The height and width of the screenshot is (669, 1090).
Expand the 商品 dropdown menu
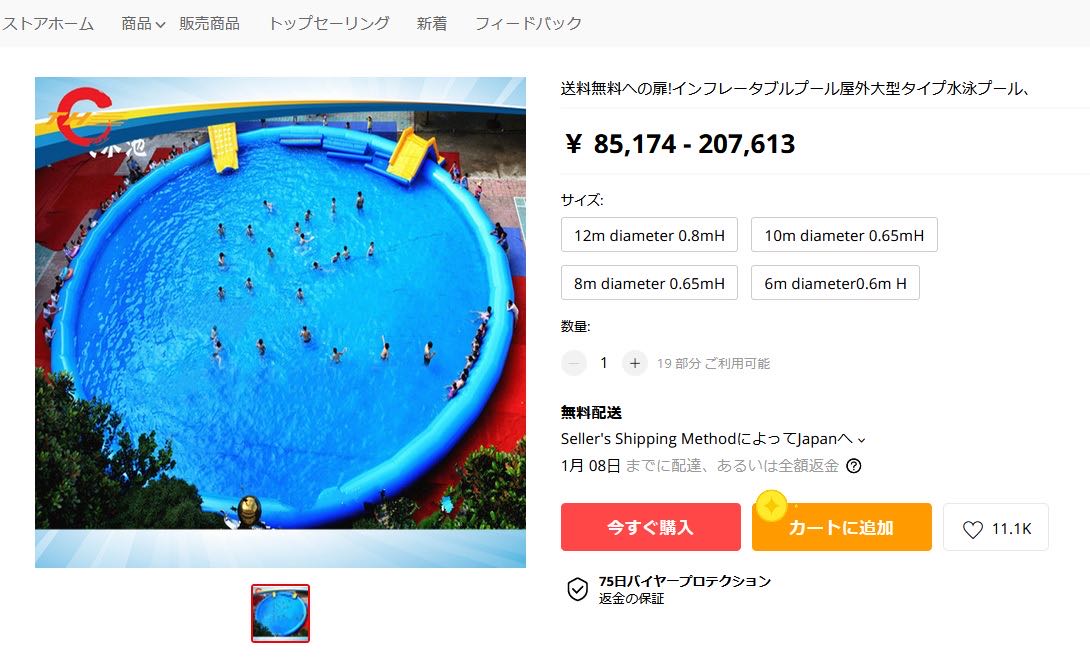click(x=143, y=24)
